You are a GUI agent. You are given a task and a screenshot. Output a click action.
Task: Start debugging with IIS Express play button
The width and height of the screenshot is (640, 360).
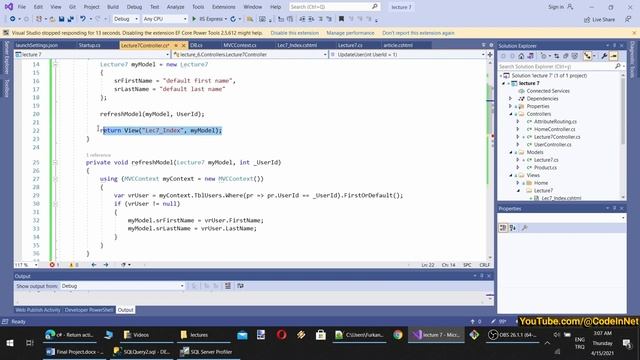[194, 19]
